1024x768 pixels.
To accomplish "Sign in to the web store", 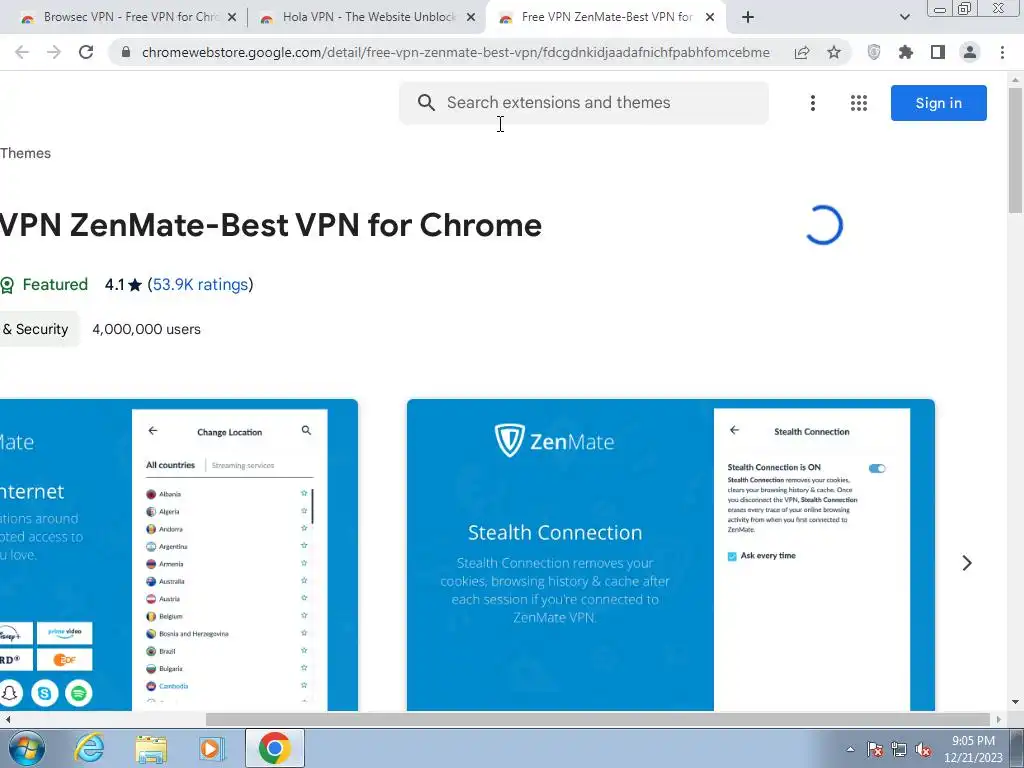I will coord(938,103).
